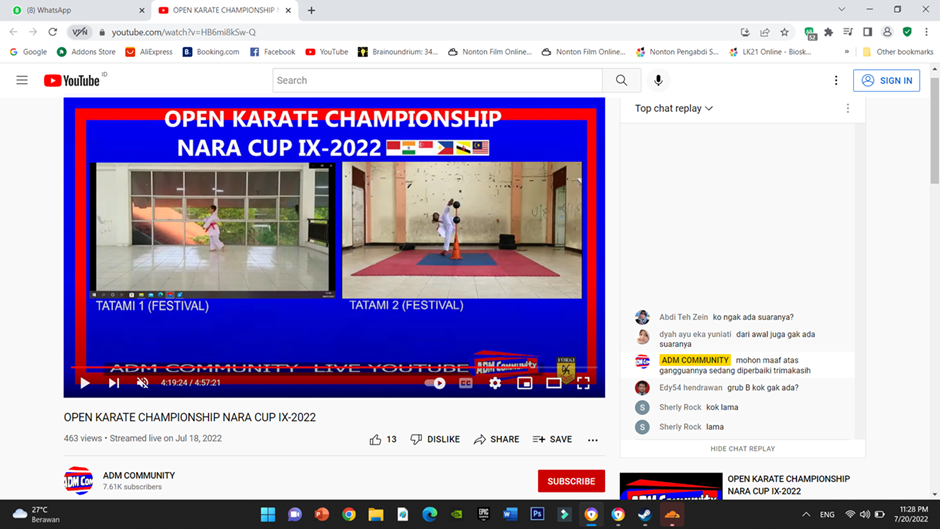Search with voice microphone icon
Viewport: 940px width, 529px height.
[x=658, y=80]
